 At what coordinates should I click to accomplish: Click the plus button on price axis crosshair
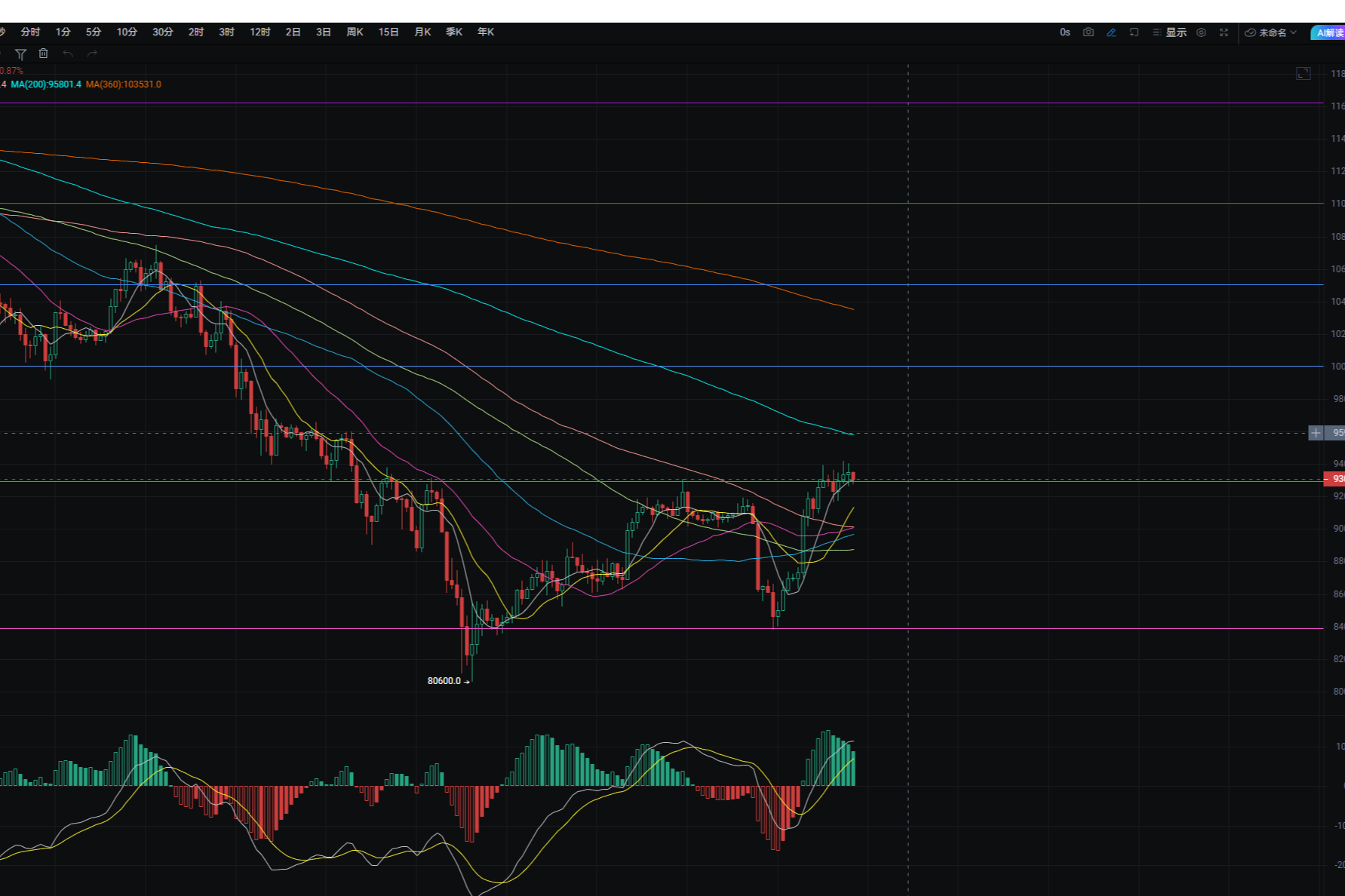point(1316,433)
